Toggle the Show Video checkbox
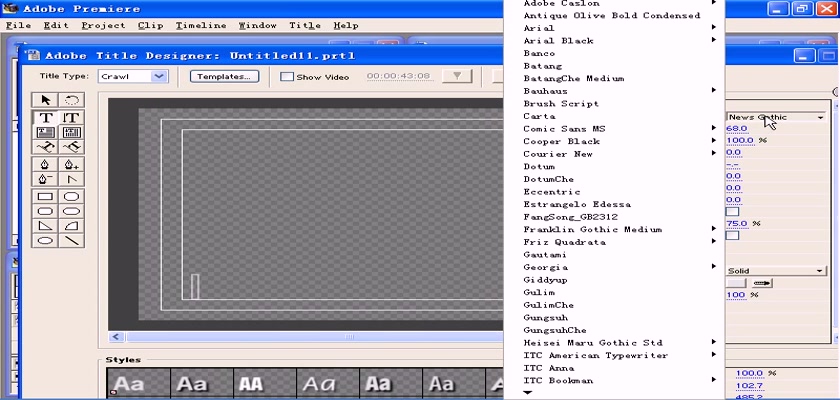Screen dimensions: 840x400 287,77
